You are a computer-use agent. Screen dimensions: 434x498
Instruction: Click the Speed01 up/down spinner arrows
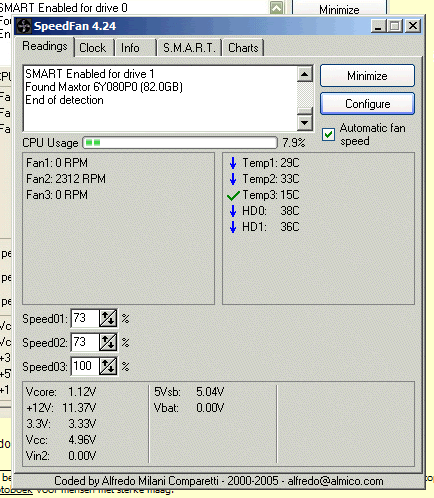tap(108, 319)
